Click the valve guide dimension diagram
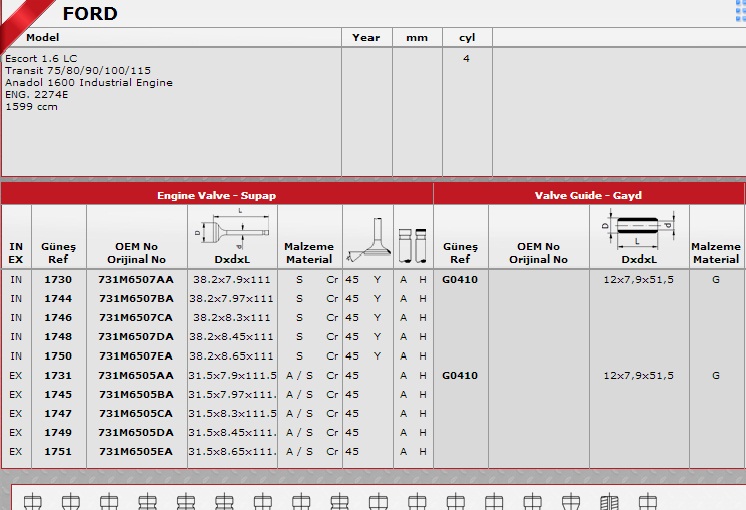 (638, 230)
